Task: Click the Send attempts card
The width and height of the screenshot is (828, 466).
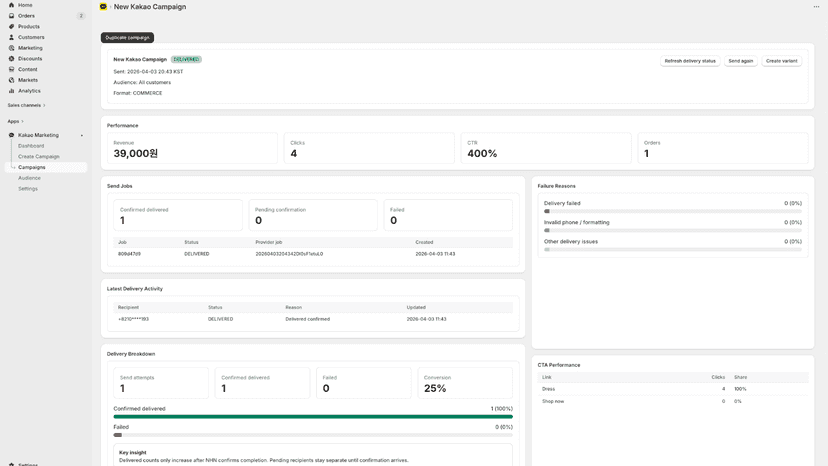Action: [x=161, y=383]
